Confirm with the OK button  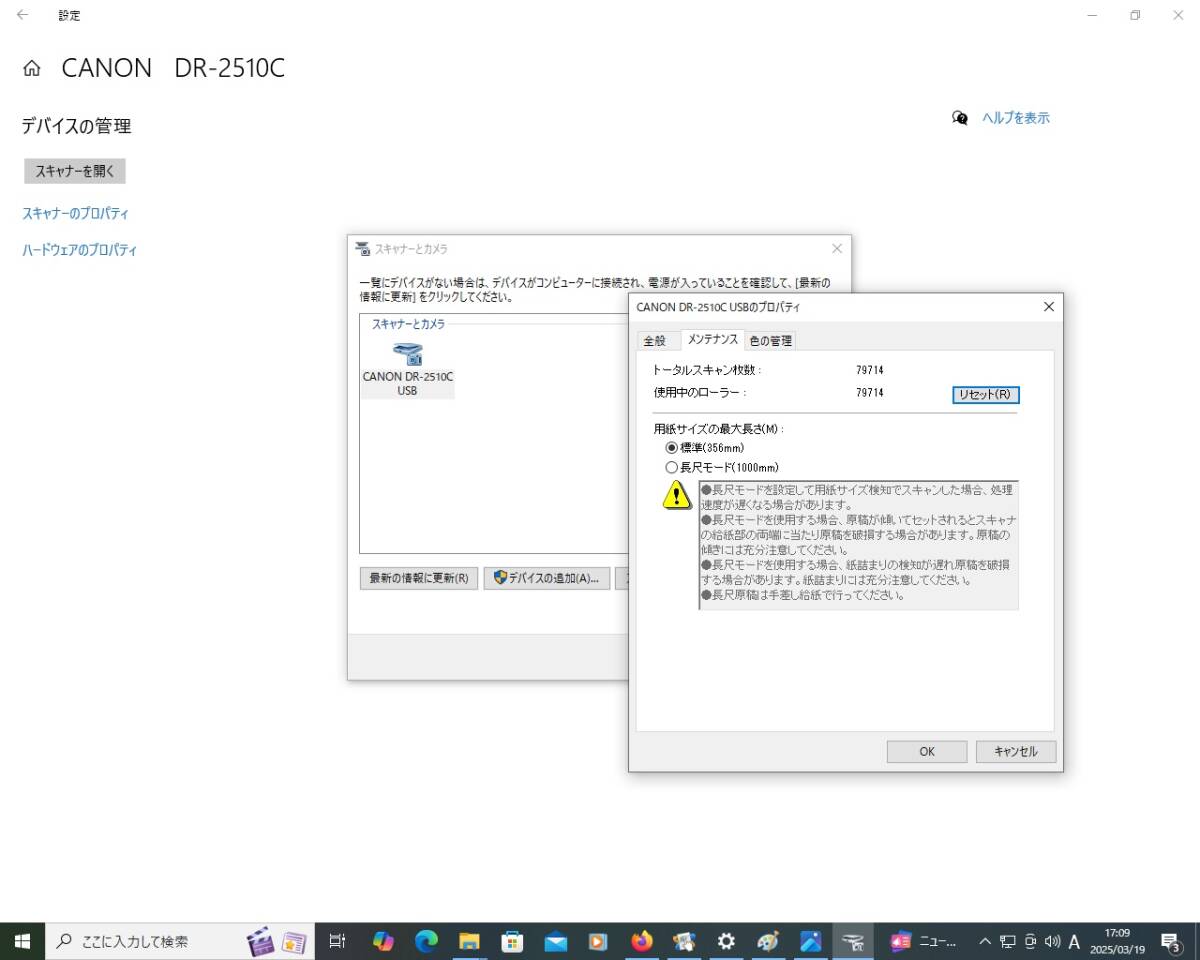click(927, 752)
